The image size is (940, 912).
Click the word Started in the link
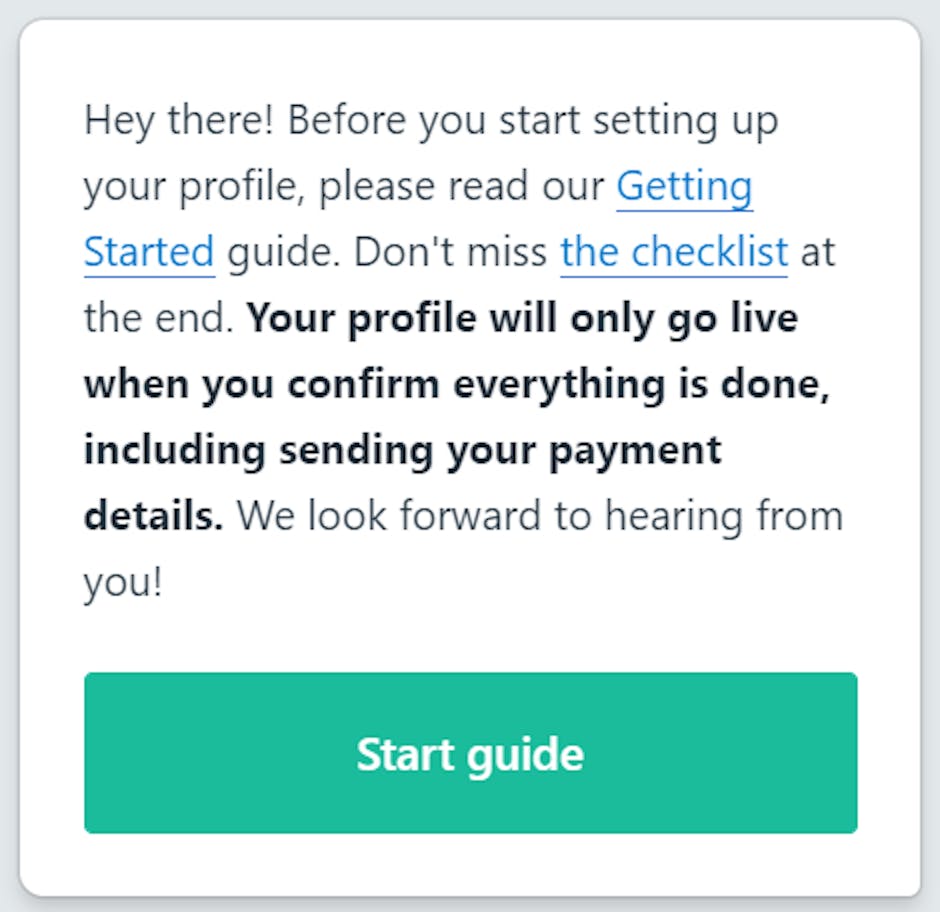click(x=149, y=252)
